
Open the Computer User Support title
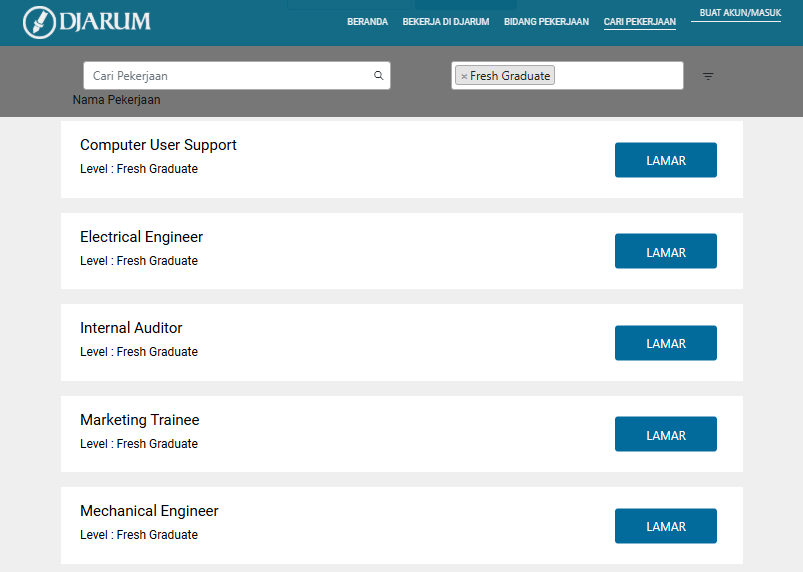pyautogui.click(x=158, y=145)
